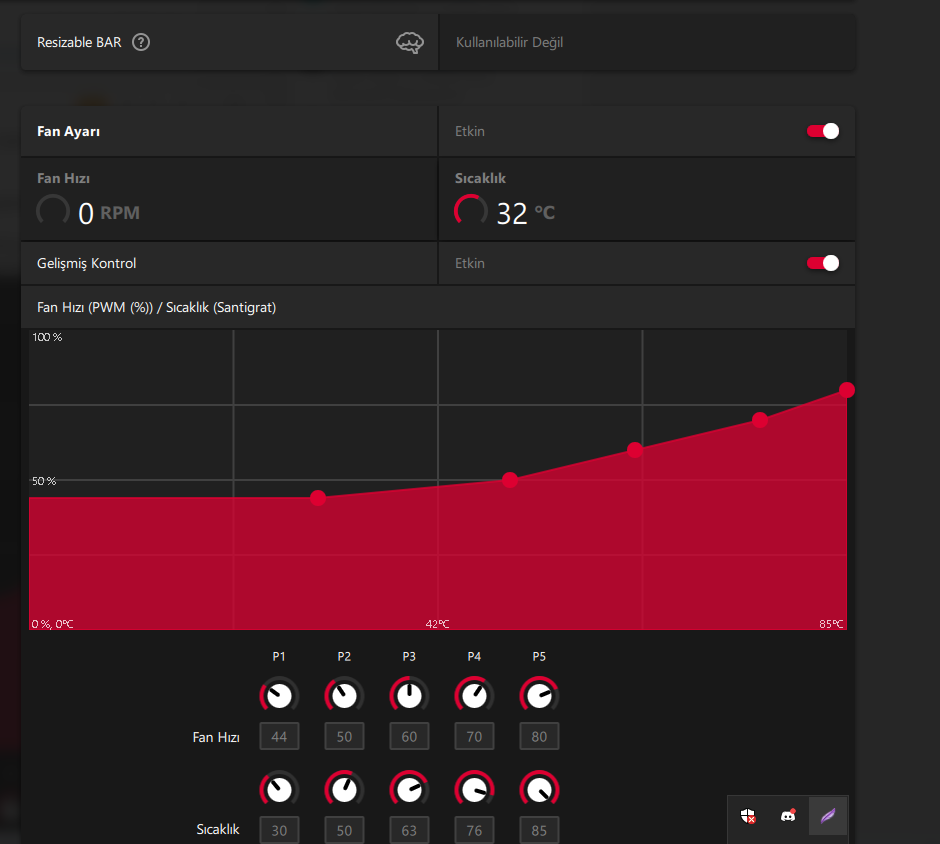Open the Discord tray icon

(x=788, y=816)
